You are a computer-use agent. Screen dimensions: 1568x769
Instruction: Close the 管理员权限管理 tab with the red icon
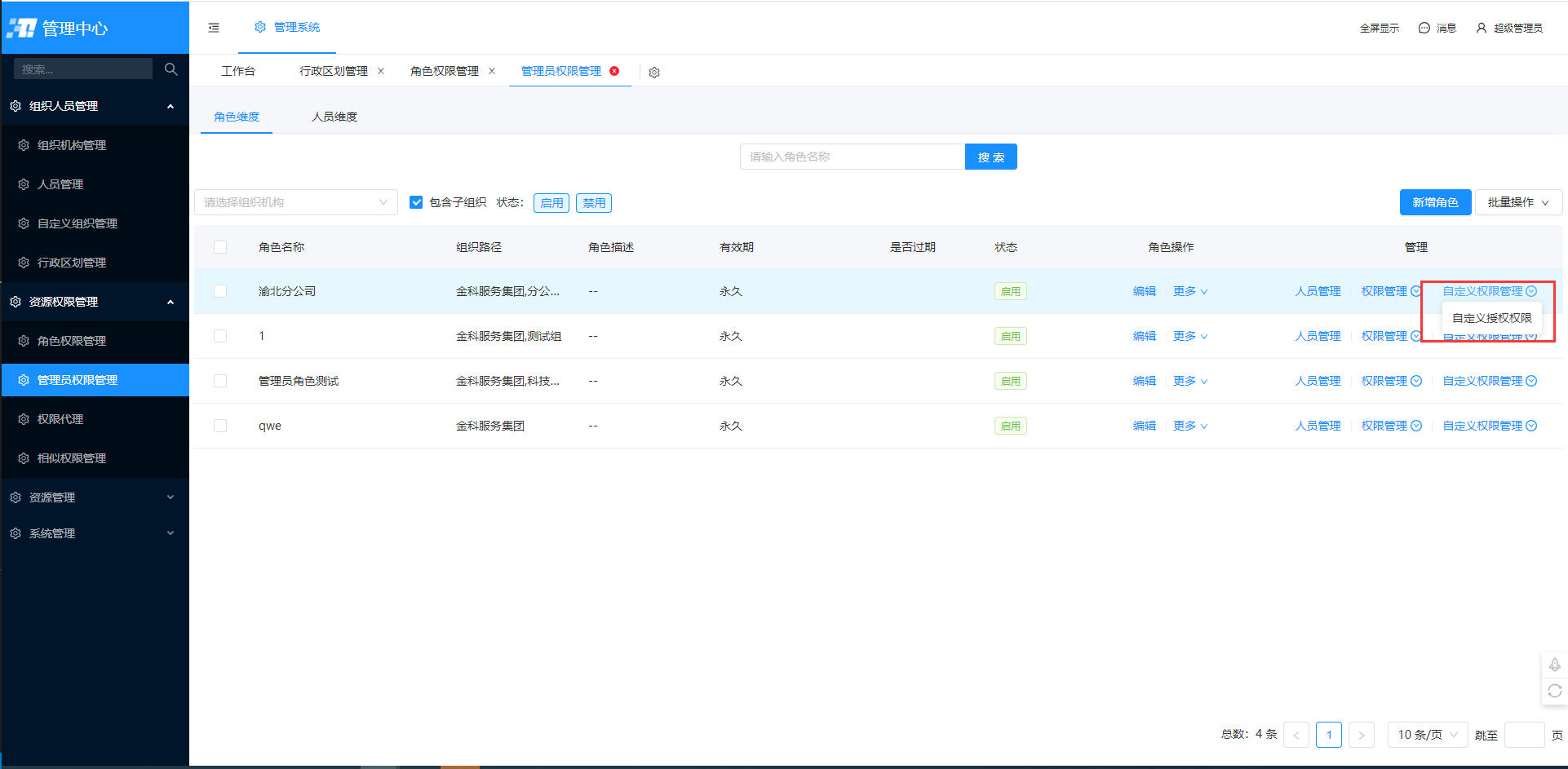coord(614,71)
